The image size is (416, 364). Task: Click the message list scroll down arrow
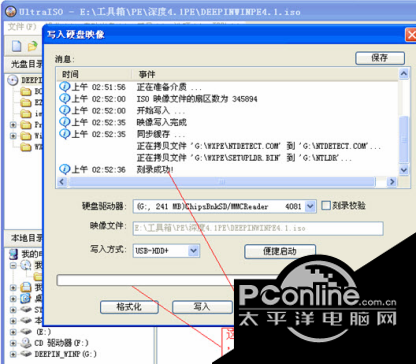[x=404, y=170]
